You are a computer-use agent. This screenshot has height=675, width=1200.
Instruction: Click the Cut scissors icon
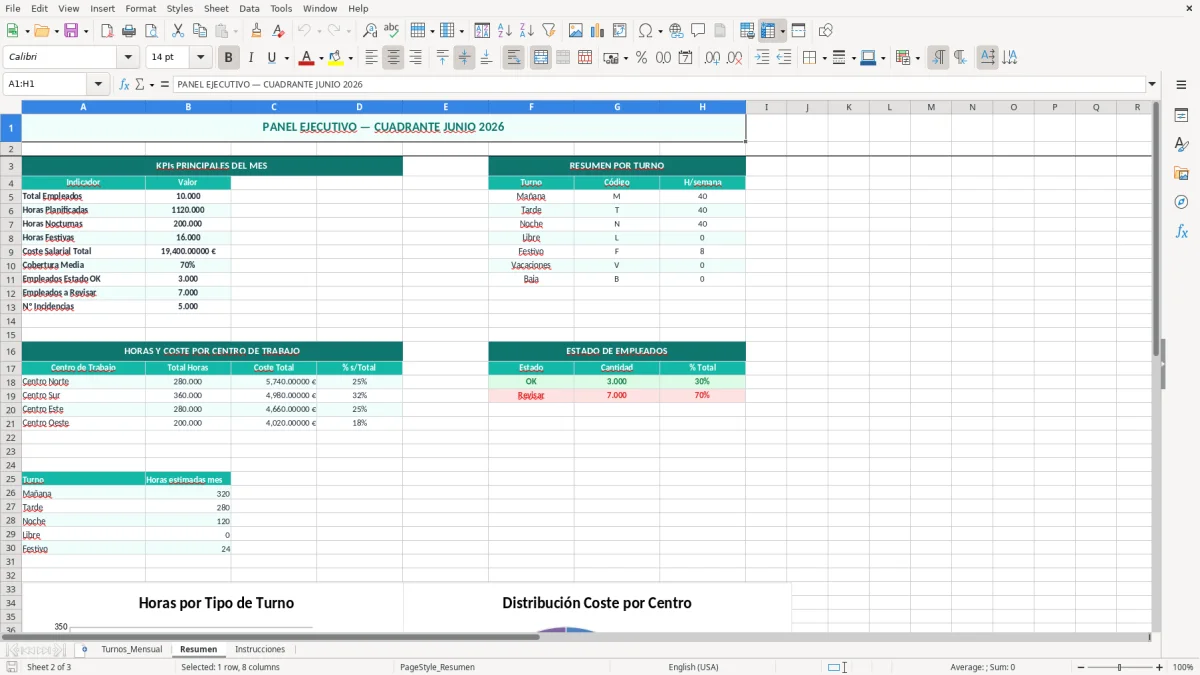177,31
